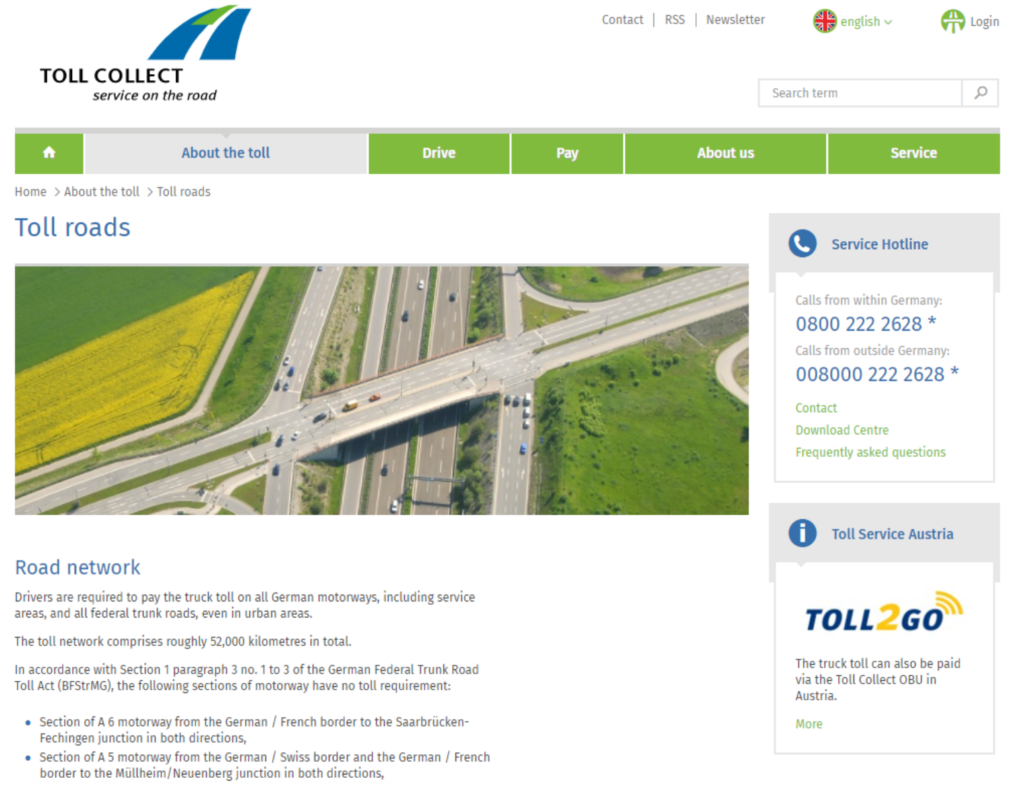Screen dimensions: 1024x796
Task: Click the magnifying glass search icon
Action: point(980,93)
